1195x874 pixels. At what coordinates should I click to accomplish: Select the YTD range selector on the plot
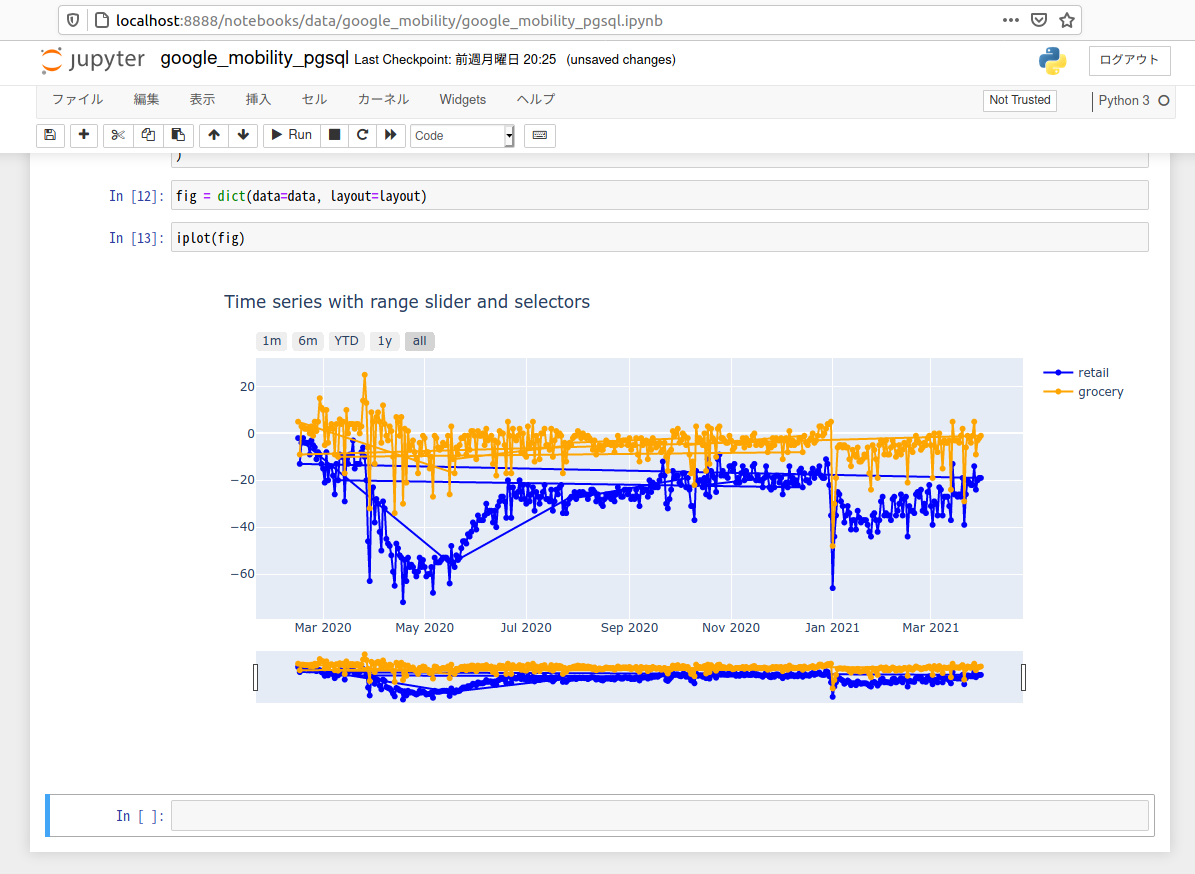tap(345, 341)
